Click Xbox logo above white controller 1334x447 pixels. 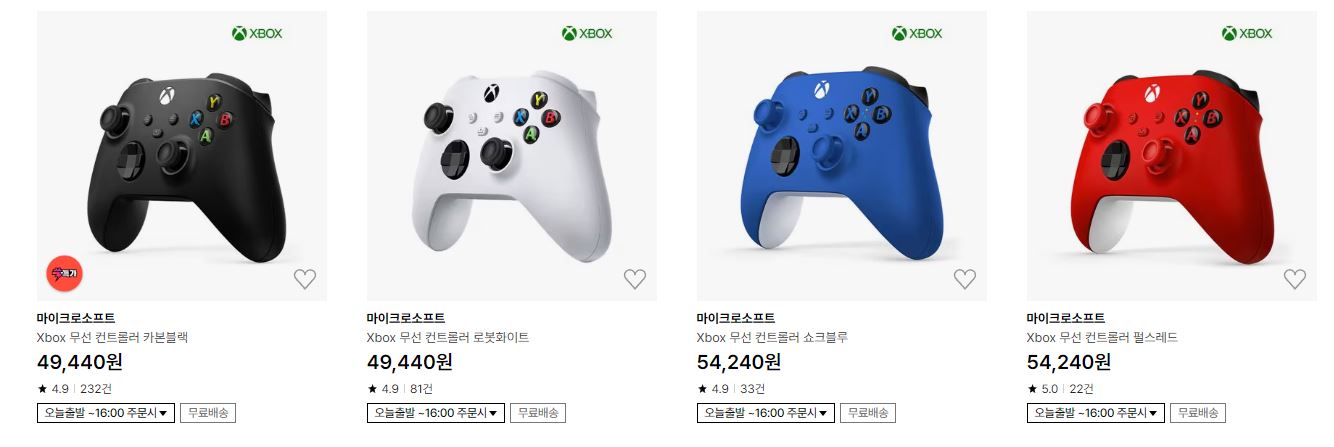point(587,33)
